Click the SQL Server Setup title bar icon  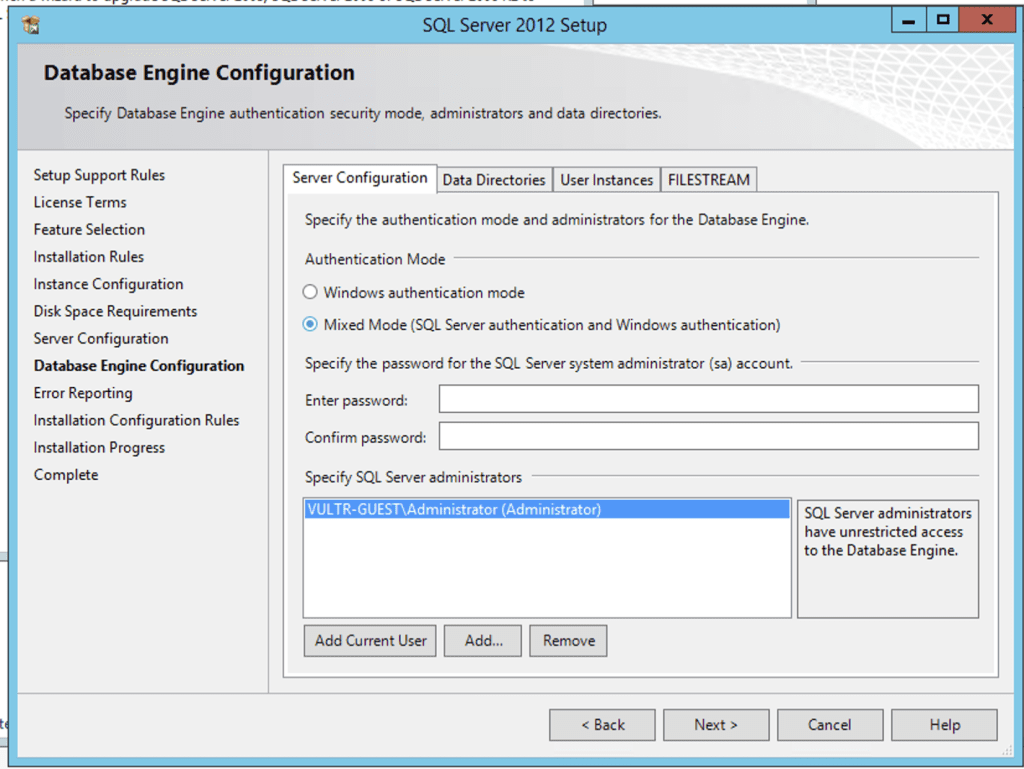pos(30,24)
